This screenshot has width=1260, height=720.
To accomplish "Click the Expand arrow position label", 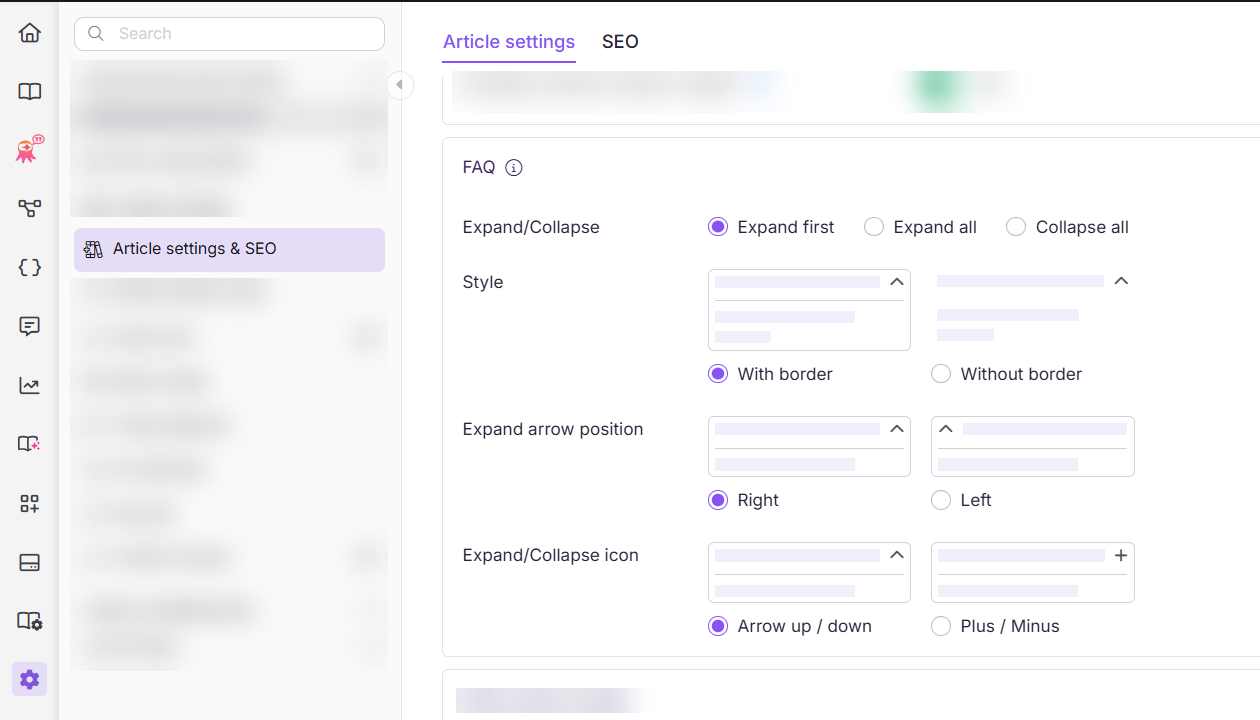I will pos(553,429).
